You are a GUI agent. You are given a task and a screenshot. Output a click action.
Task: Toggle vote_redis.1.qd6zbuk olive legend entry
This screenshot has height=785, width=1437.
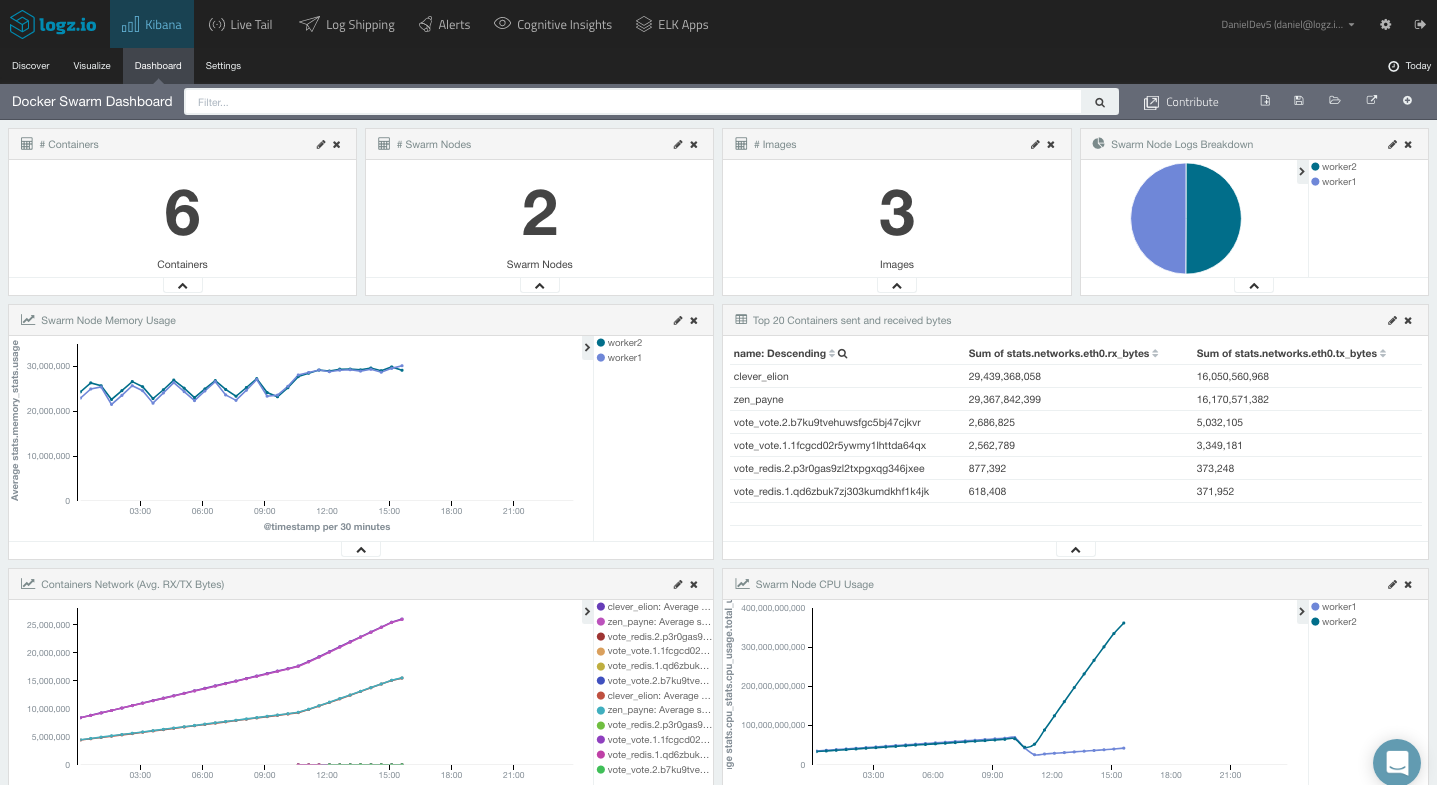tap(654, 666)
